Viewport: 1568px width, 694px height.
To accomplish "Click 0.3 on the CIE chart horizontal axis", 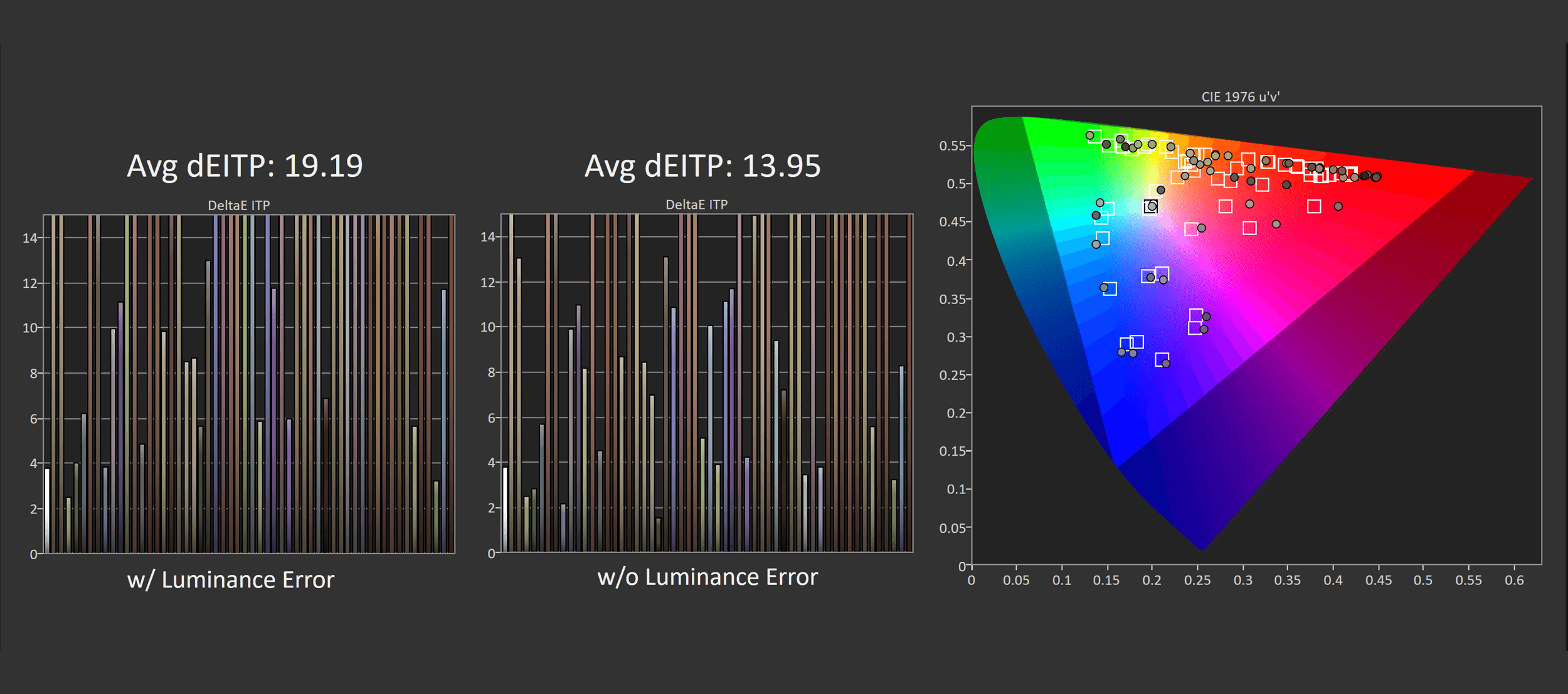I will click(x=1242, y=581).
